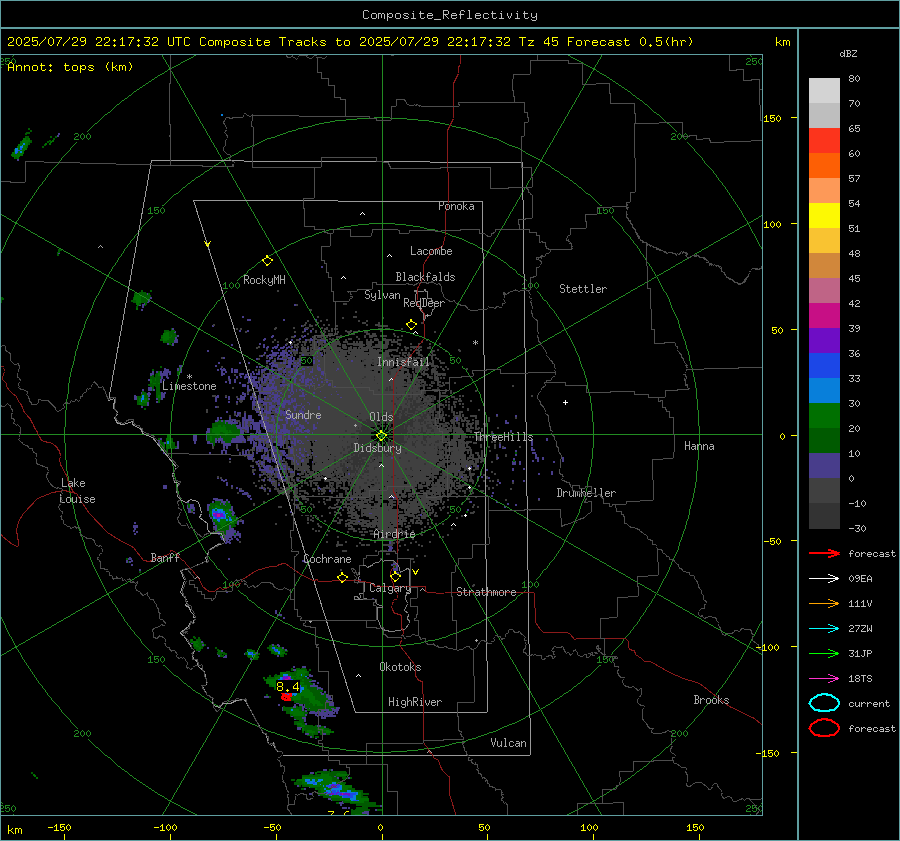
Task: Click the Cochrane label
Action: click(327, 559)
